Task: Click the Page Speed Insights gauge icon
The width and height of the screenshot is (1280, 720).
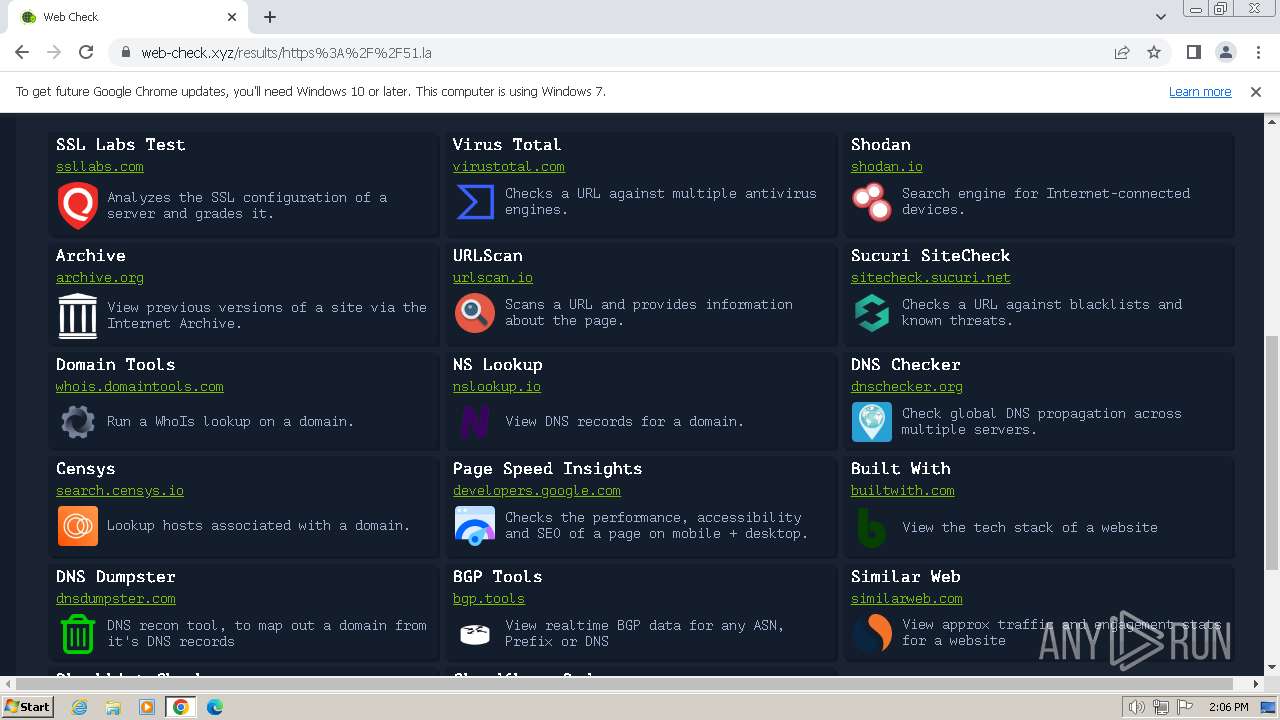Action: [x=475, y=525]
